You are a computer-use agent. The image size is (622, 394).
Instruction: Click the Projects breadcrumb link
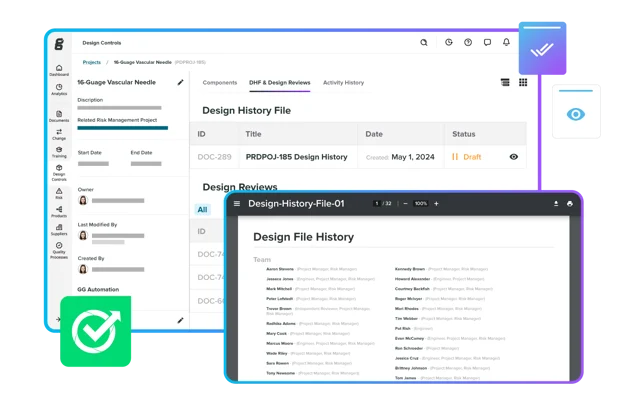pyautogui.click(x=92, y=62)
